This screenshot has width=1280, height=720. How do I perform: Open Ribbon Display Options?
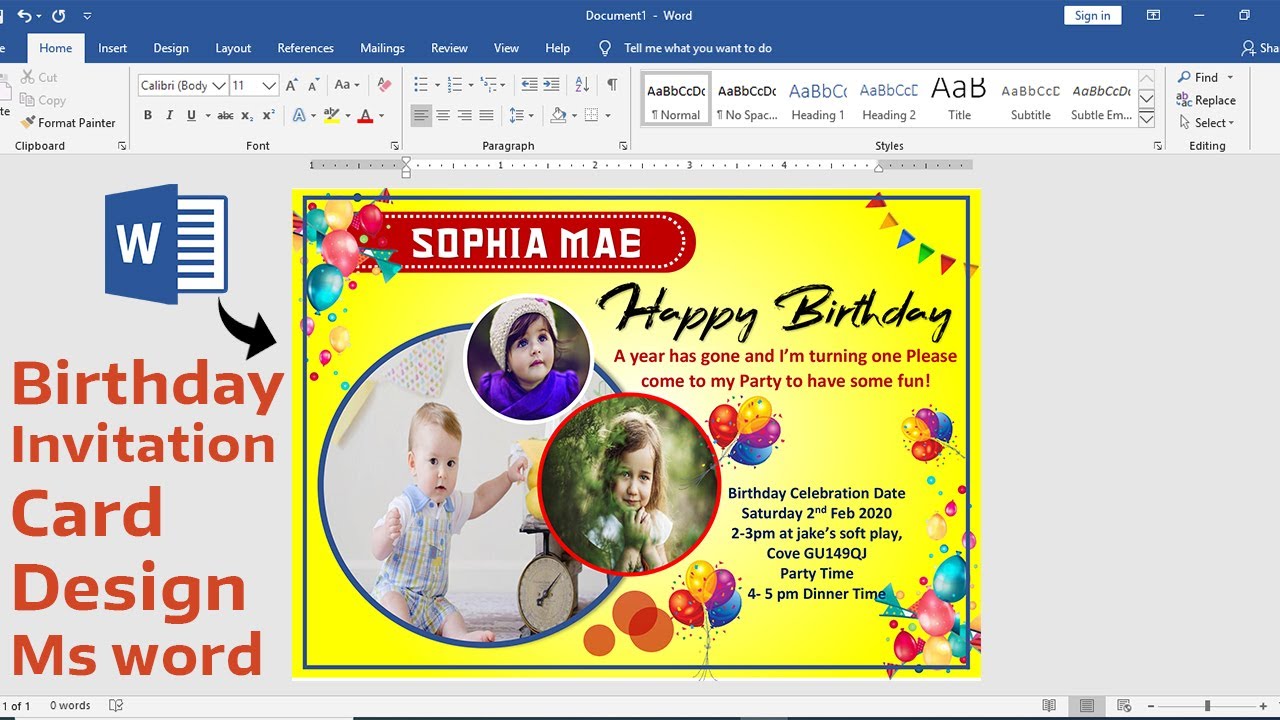[x=1153, y=15]
